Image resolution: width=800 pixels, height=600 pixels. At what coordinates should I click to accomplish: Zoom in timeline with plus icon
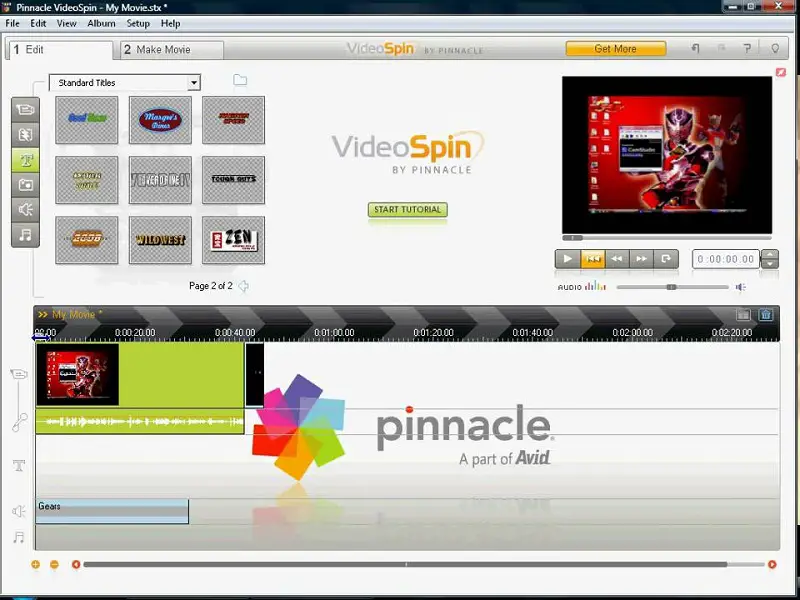(35, 564)
